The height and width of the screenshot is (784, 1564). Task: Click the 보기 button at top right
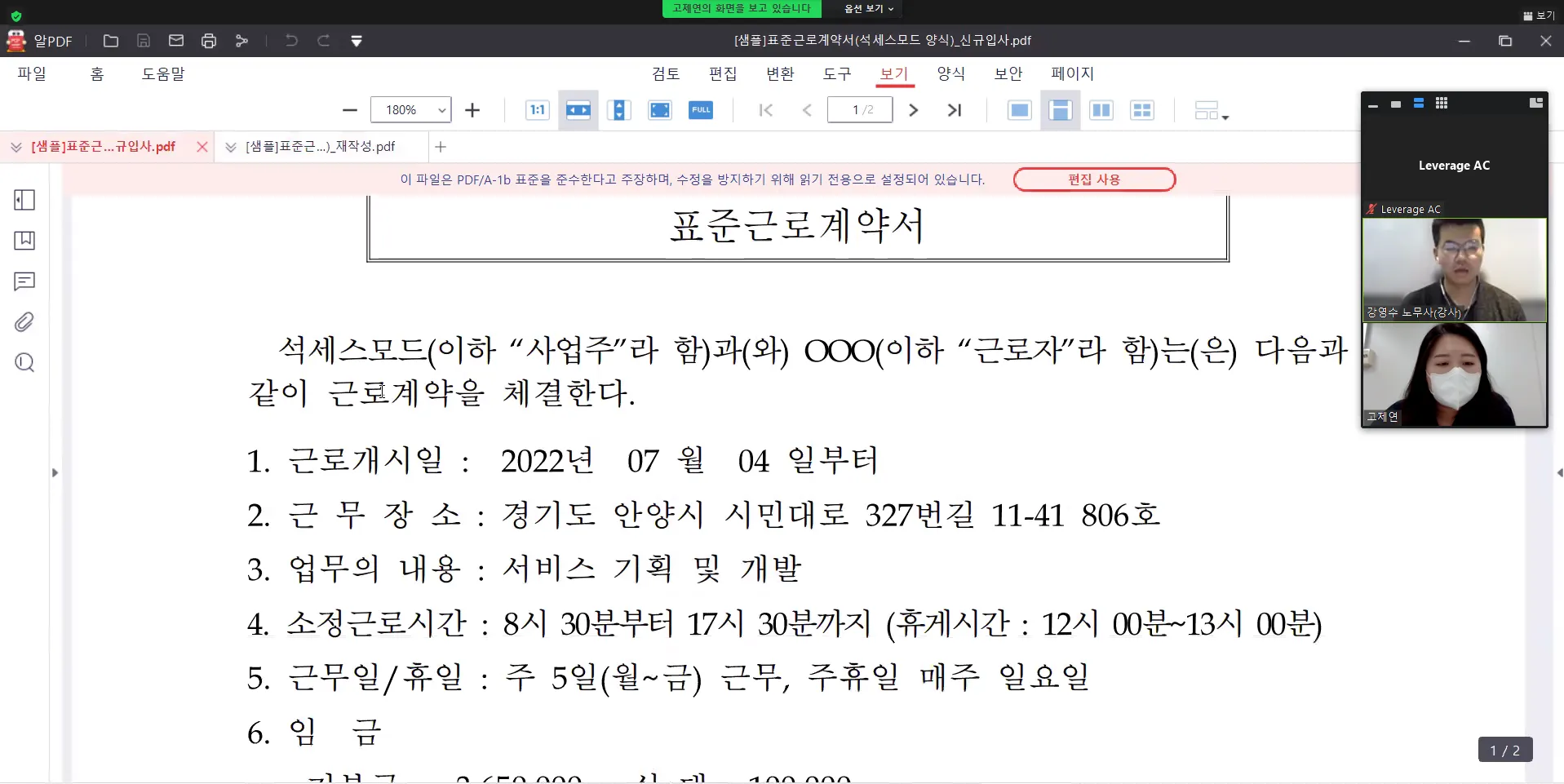click(1539, 16)
